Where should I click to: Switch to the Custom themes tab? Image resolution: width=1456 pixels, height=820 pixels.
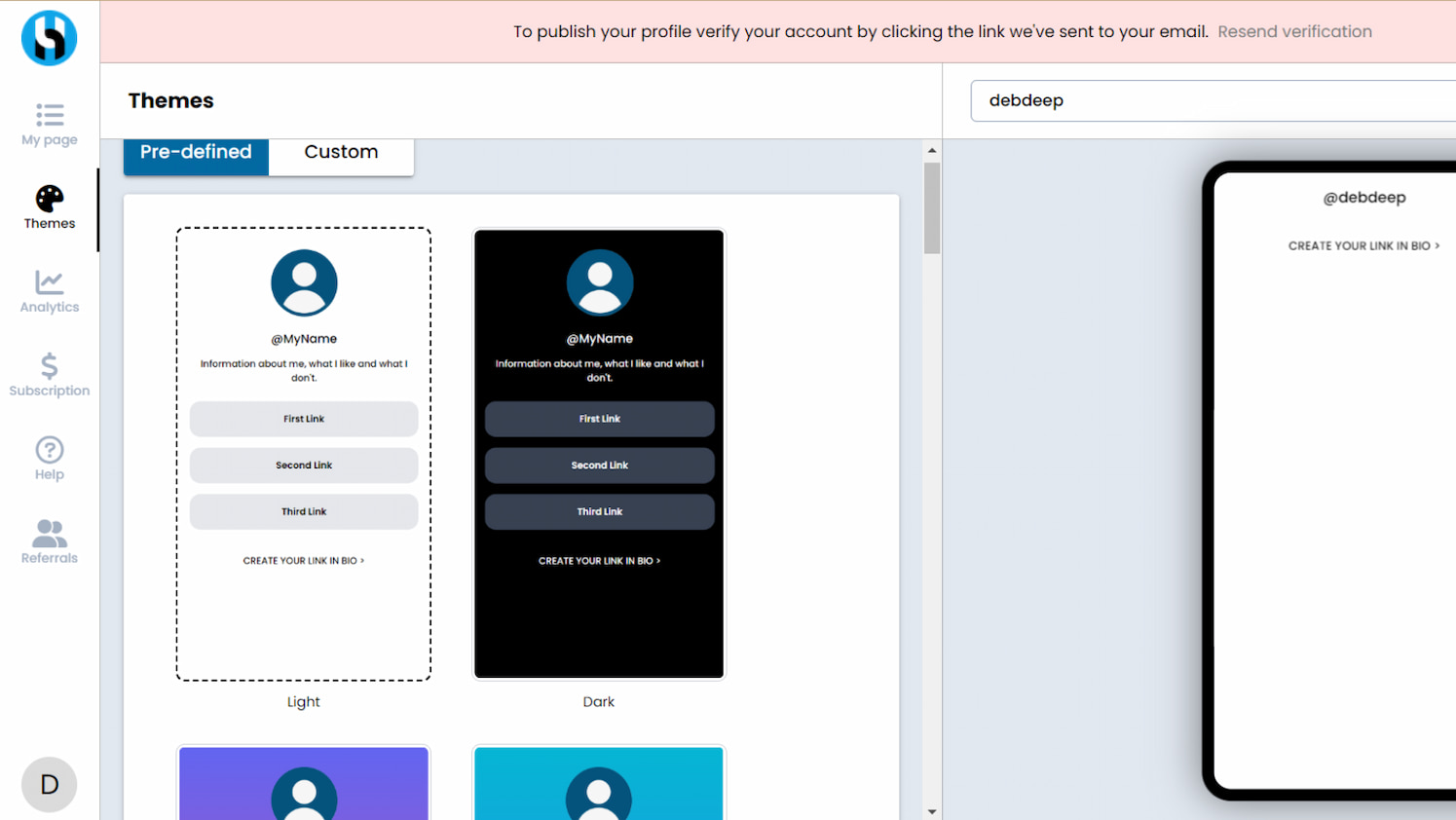(x=341, y=154)
